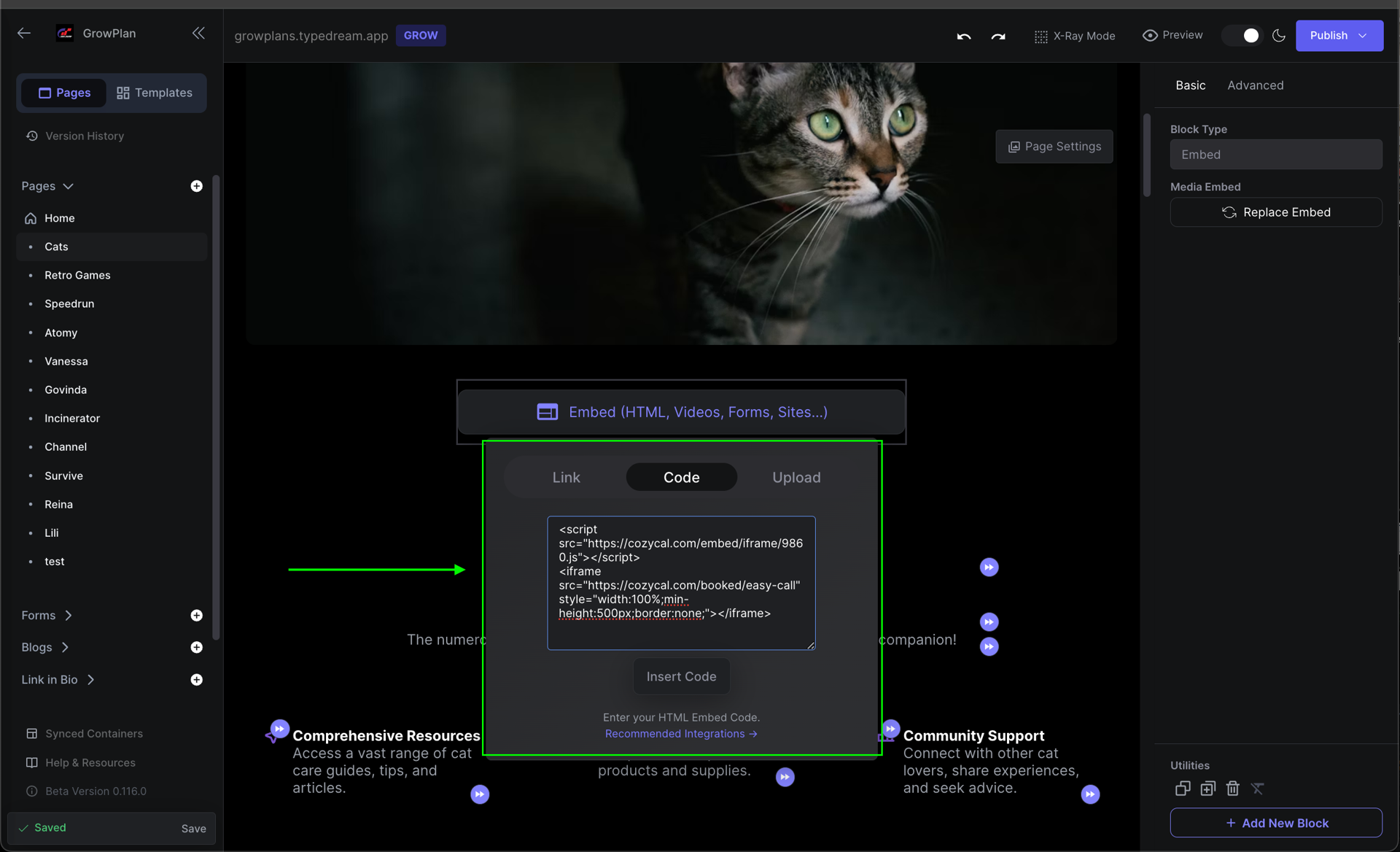
Task: Click the Insert Code button
Action: click(682, 676)
